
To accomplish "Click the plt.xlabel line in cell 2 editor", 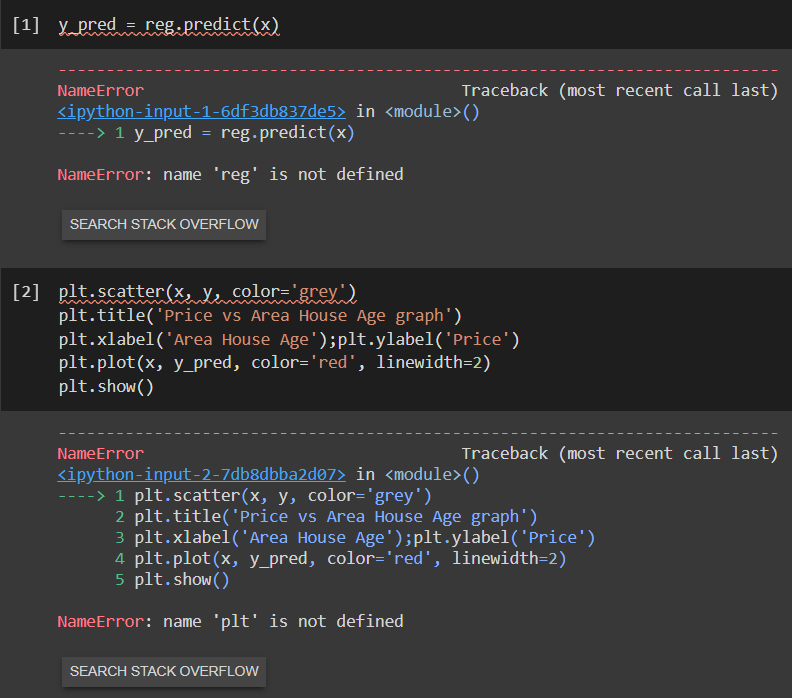I will click(x=289, y=339).
